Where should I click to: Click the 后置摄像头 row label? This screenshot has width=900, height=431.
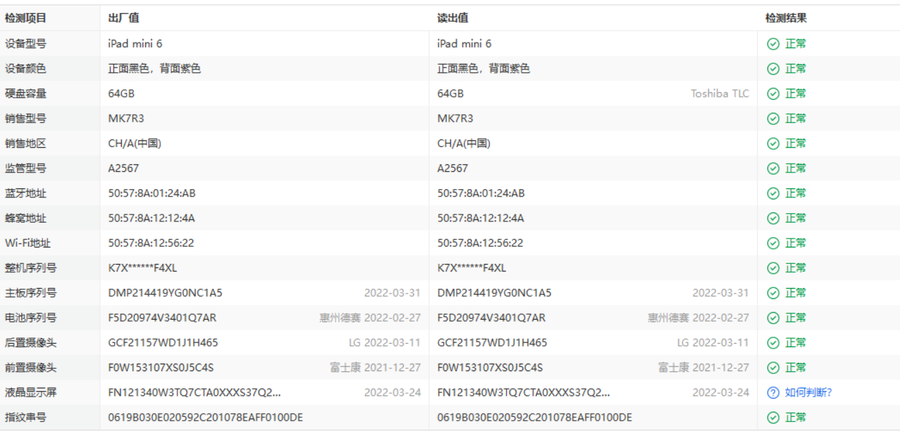pos(31,343)
